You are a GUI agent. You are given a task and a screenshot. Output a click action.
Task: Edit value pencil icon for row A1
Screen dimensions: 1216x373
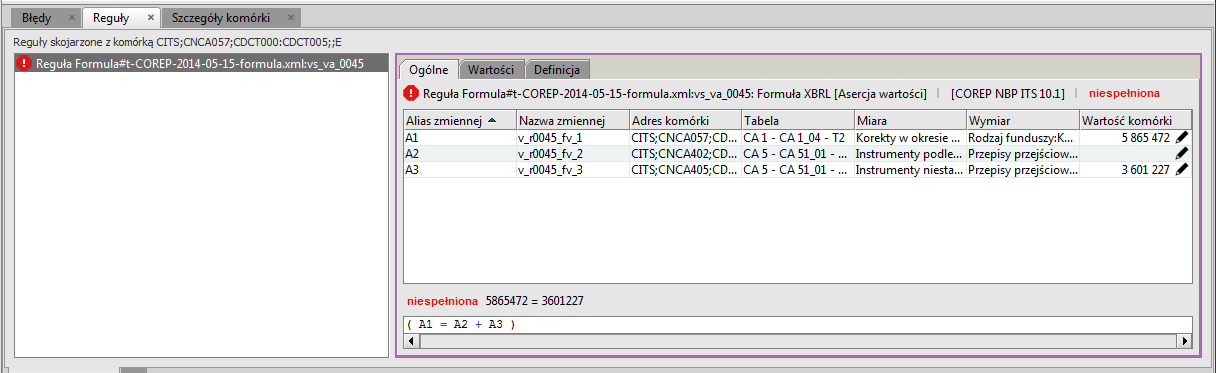tap(1182, 138)
